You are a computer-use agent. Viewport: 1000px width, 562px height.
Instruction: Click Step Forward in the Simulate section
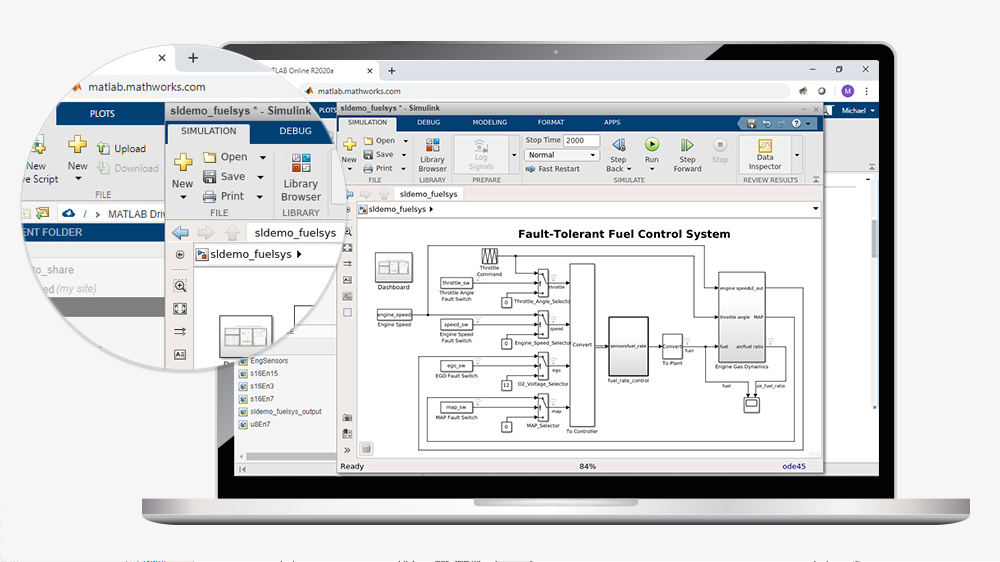click(x=687, y=155)
